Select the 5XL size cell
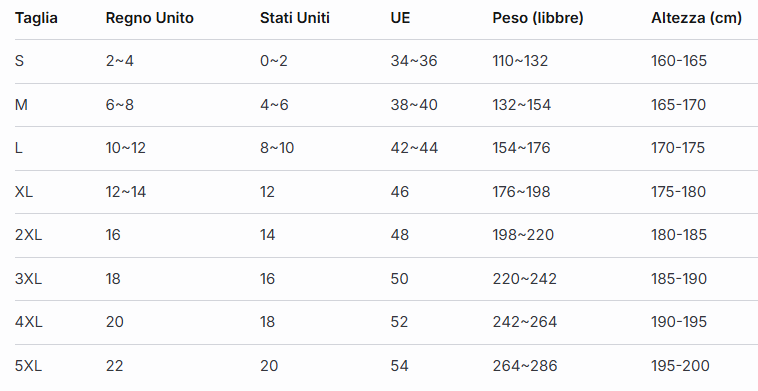Screen dimensions: 758x391 [x=29, y=366]
